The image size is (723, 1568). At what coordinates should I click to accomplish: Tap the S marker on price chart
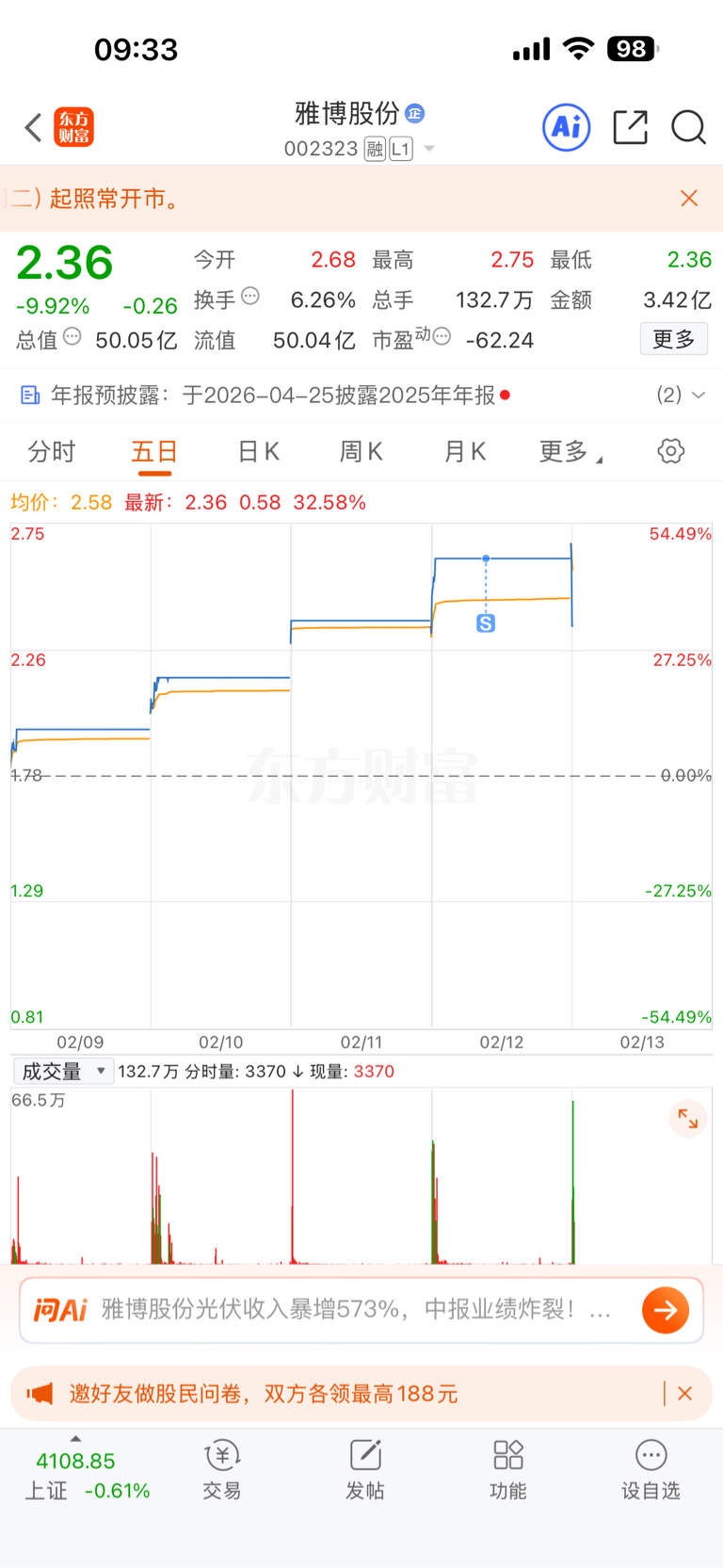click(486, 623)
